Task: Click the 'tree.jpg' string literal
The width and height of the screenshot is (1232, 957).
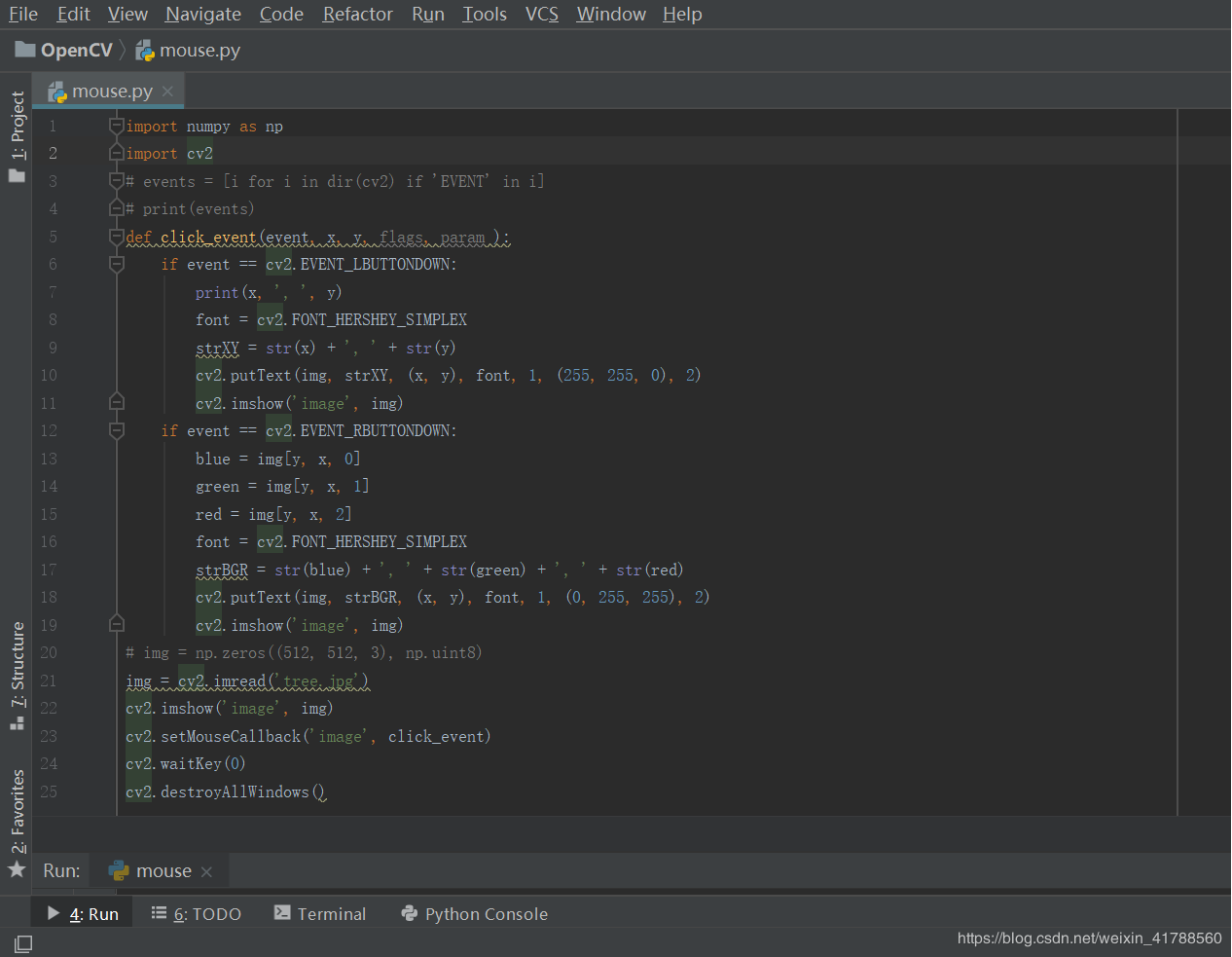Action: tap(320, 681)
